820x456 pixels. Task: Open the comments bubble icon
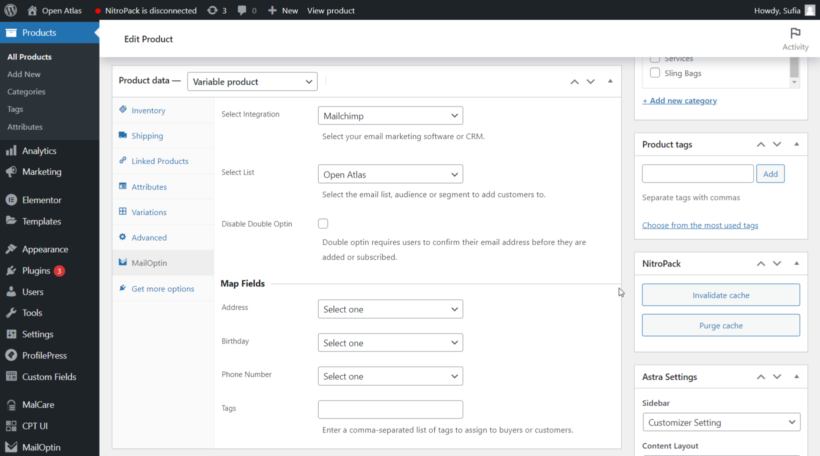242,10
